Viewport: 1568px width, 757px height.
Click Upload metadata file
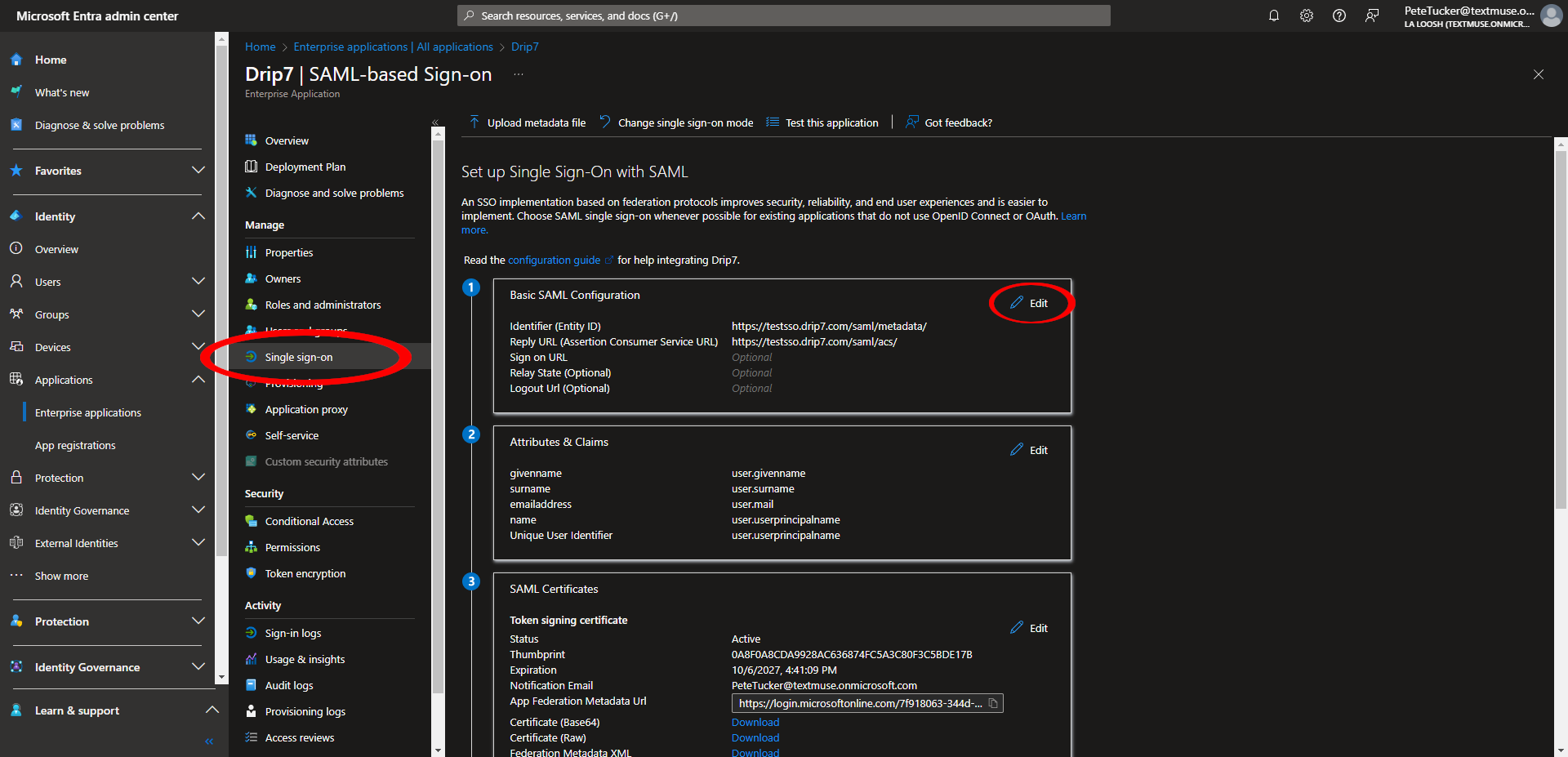[528, 122]
